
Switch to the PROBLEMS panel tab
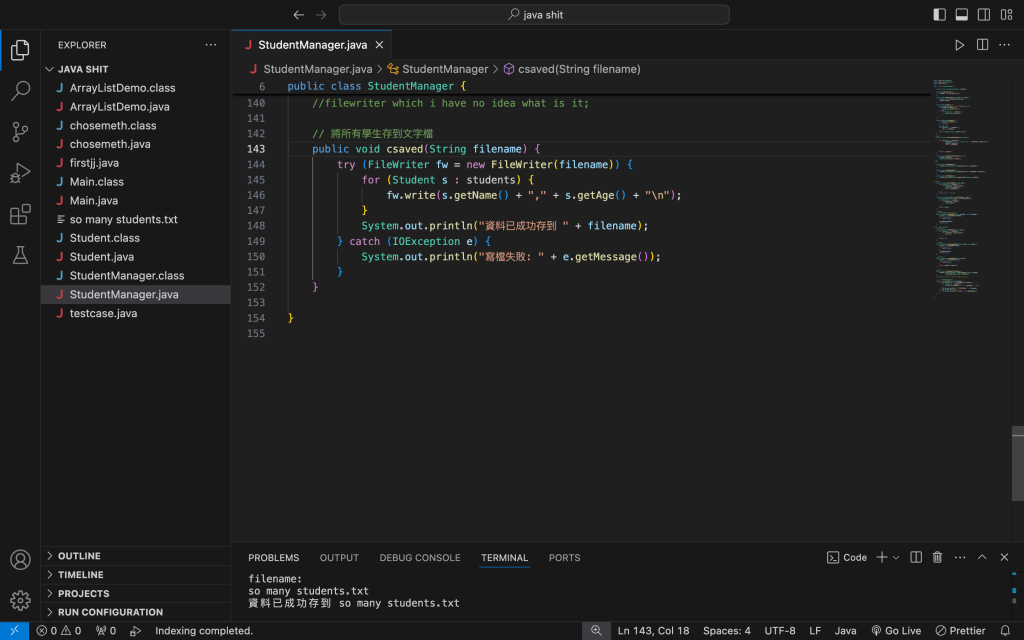point(274,558)
